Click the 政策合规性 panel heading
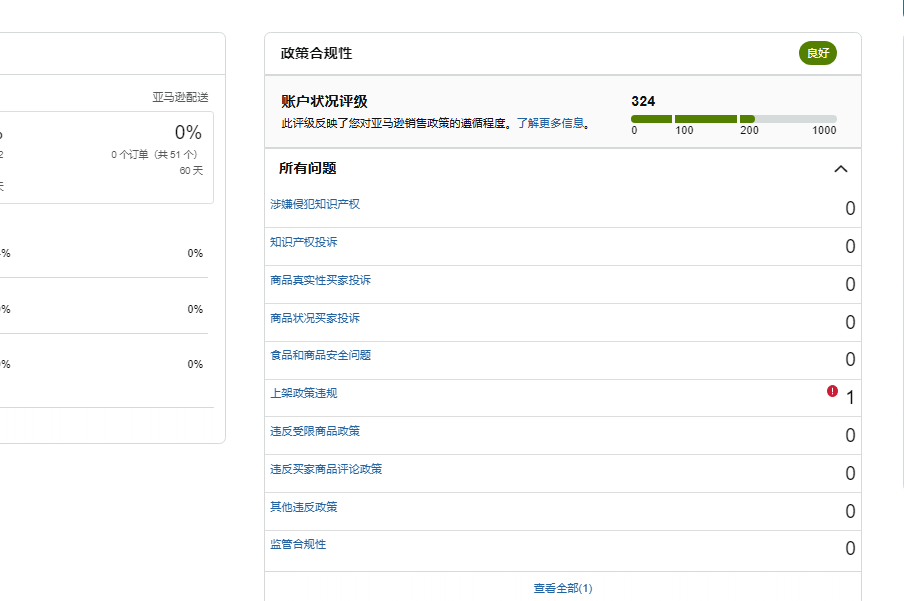Viewport: 904px width, 601px height. click(316, 53)
